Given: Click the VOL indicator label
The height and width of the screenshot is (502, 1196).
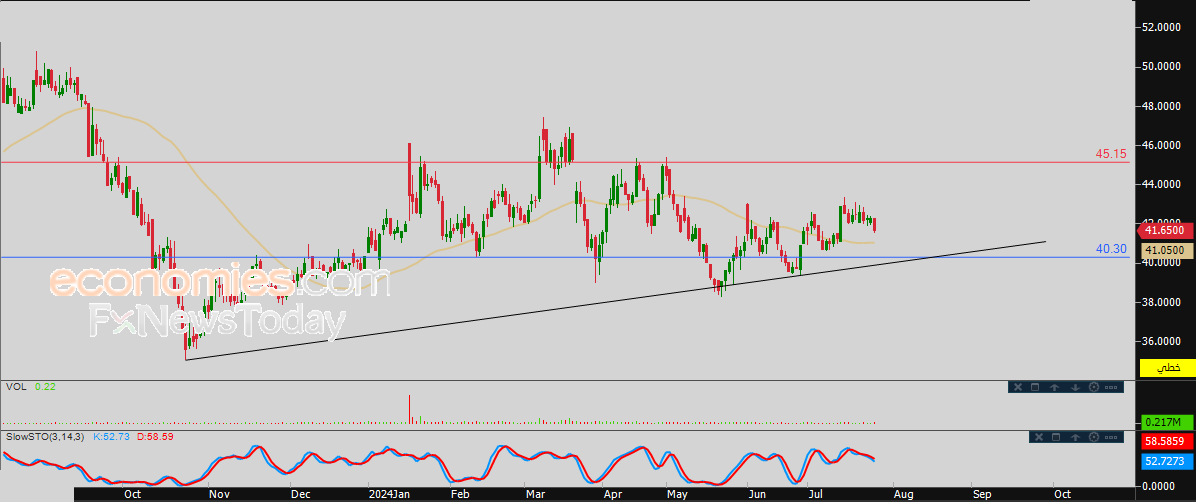Looking at the screenshot, I should tap(16, 387).
